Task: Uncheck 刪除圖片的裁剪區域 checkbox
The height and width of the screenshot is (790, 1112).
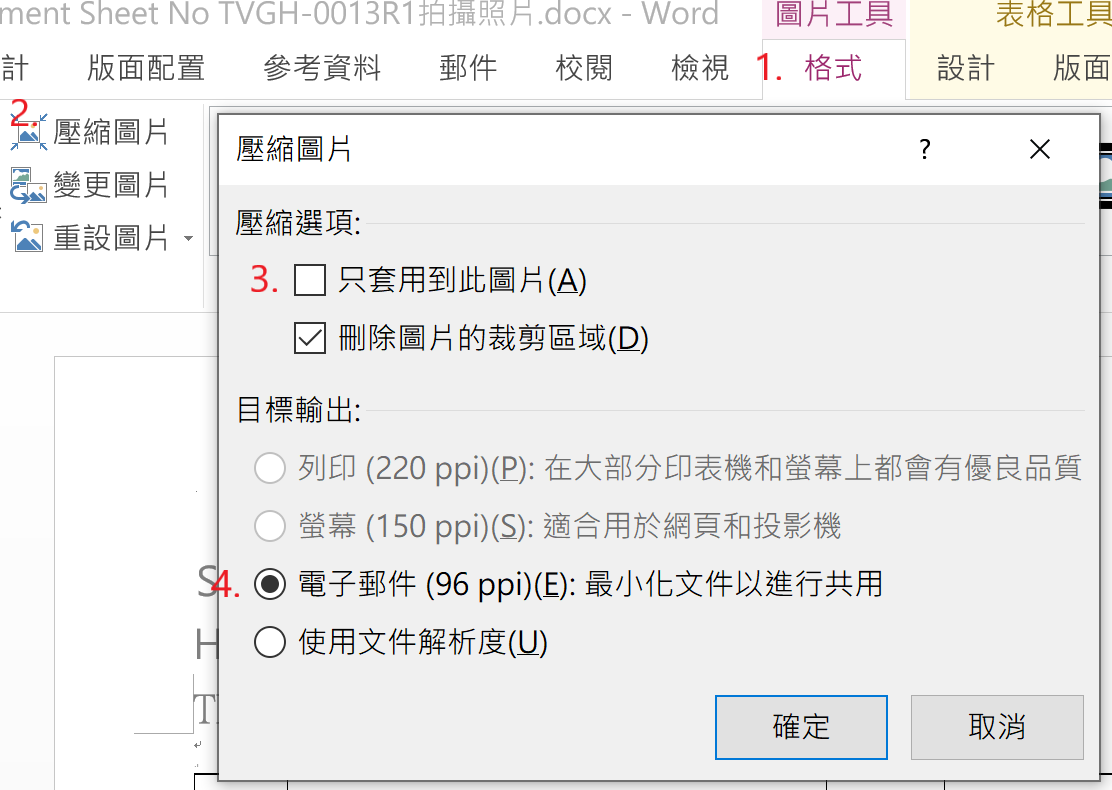Action: [x=310, y=338]
